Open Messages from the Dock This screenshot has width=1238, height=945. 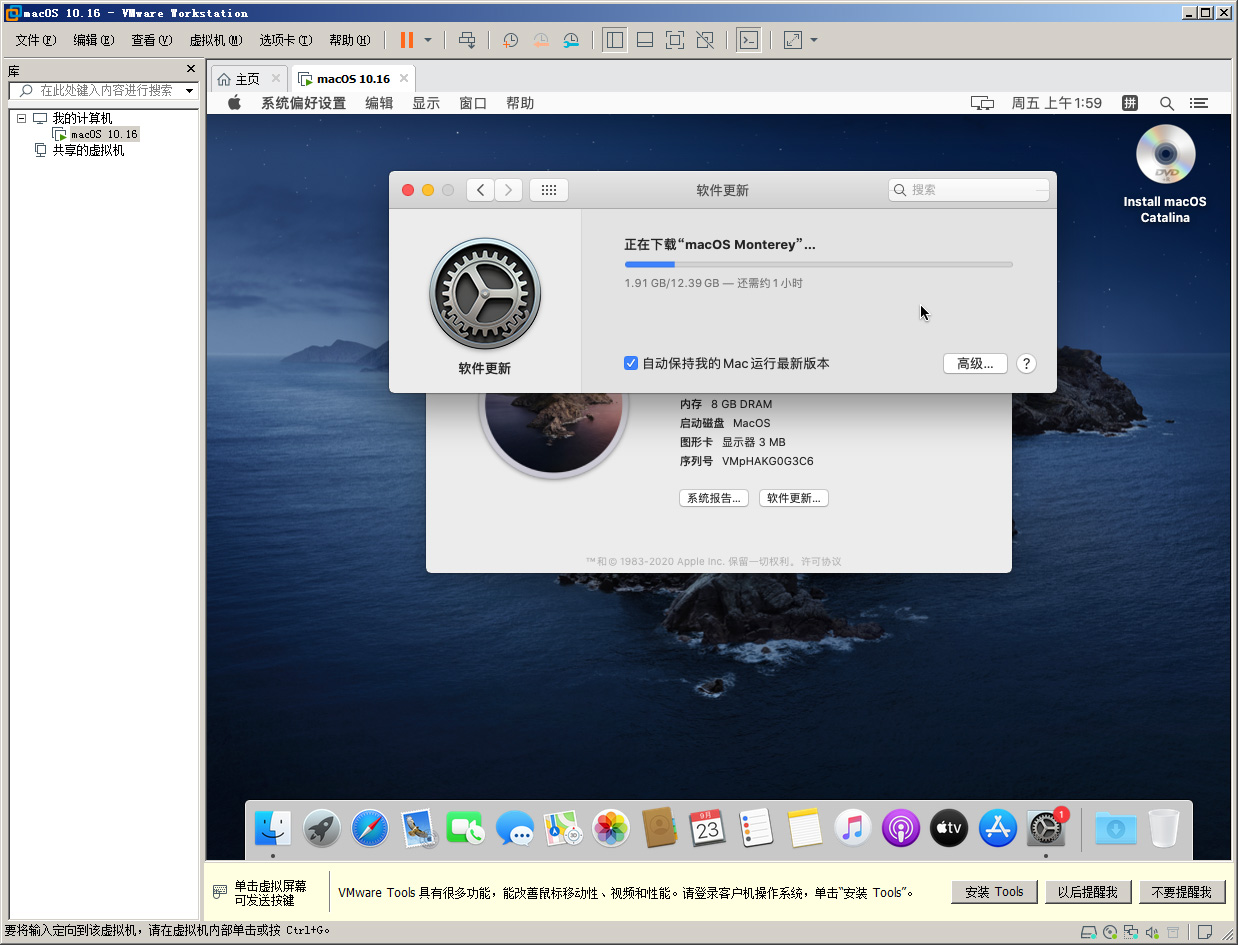515,828
